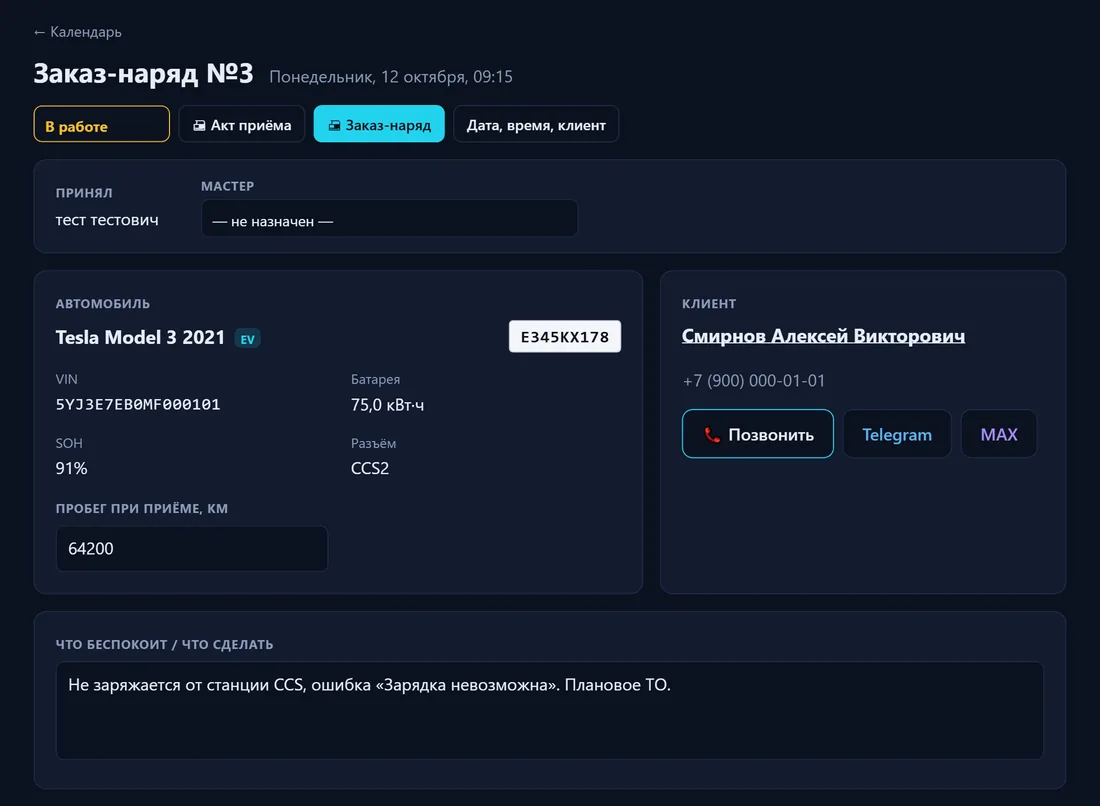Screen dimensions: 1100x806
Task: Open the Заказ-наряд print button
Action: [x=379, y=124]
